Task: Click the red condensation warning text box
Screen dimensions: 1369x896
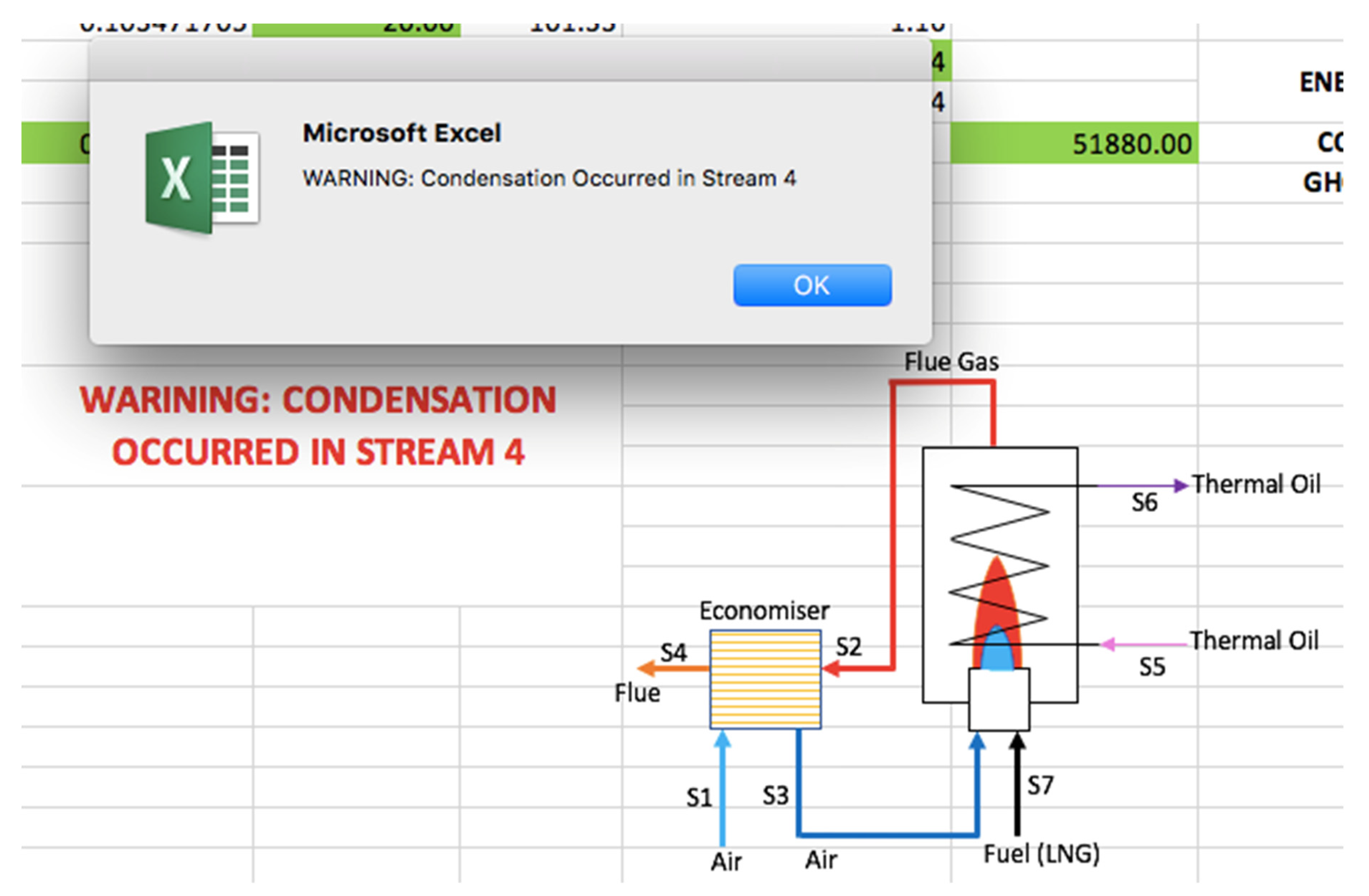Action: click(318, 425)
